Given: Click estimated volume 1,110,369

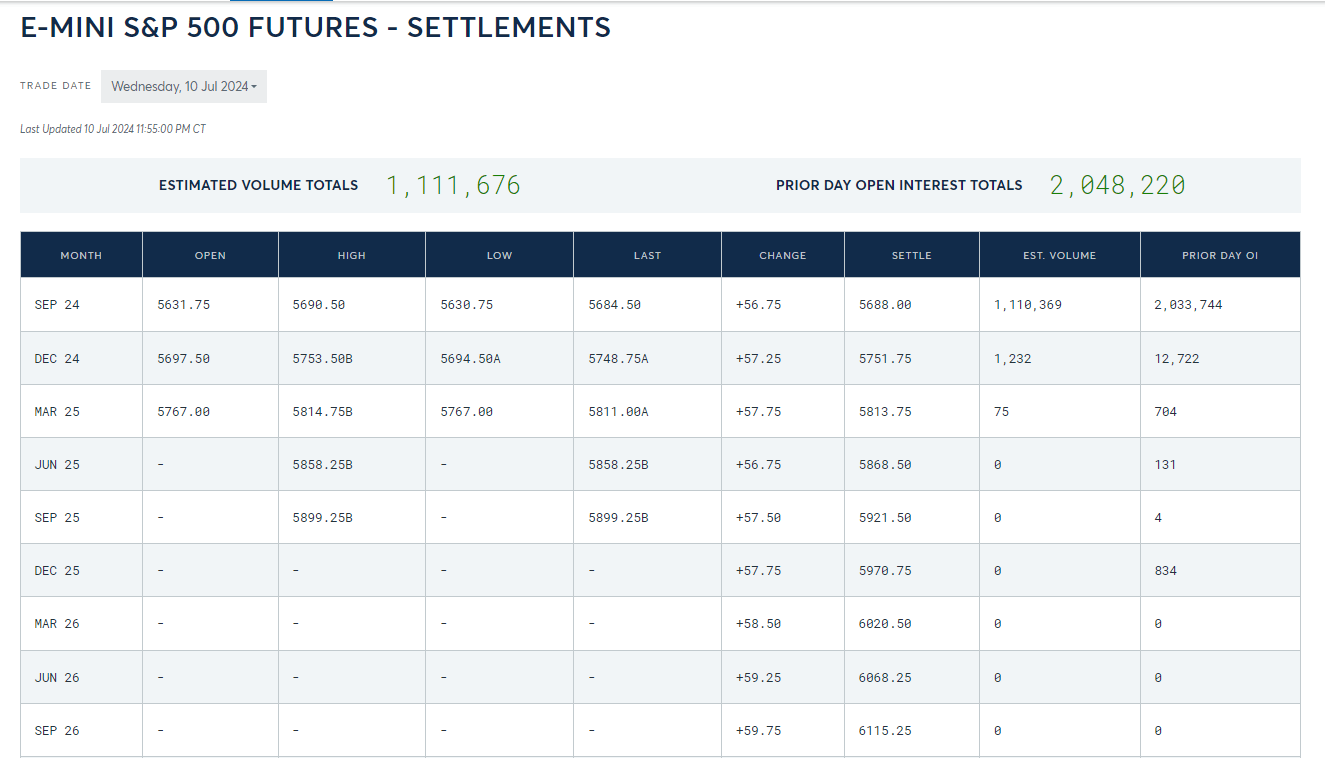Looking at the screenshot, I should point(1028,305).
